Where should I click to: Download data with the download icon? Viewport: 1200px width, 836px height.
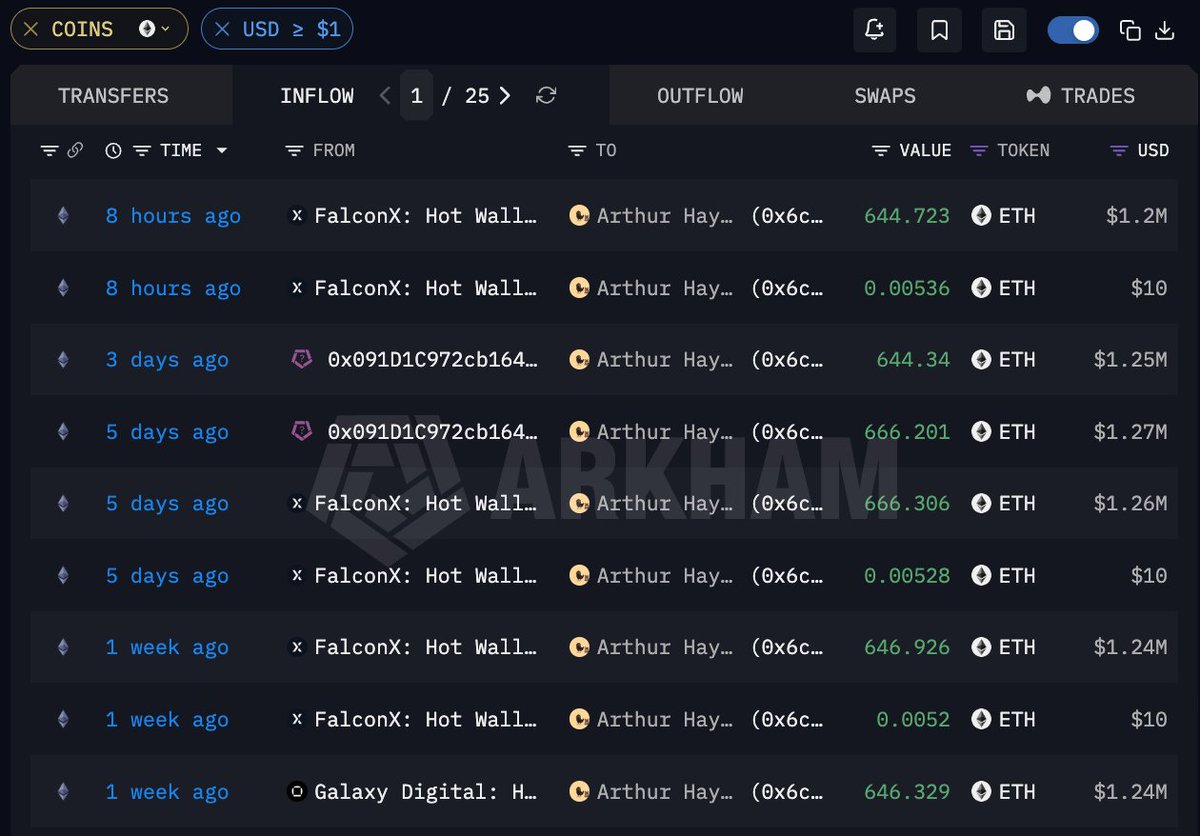(1164, 30)
